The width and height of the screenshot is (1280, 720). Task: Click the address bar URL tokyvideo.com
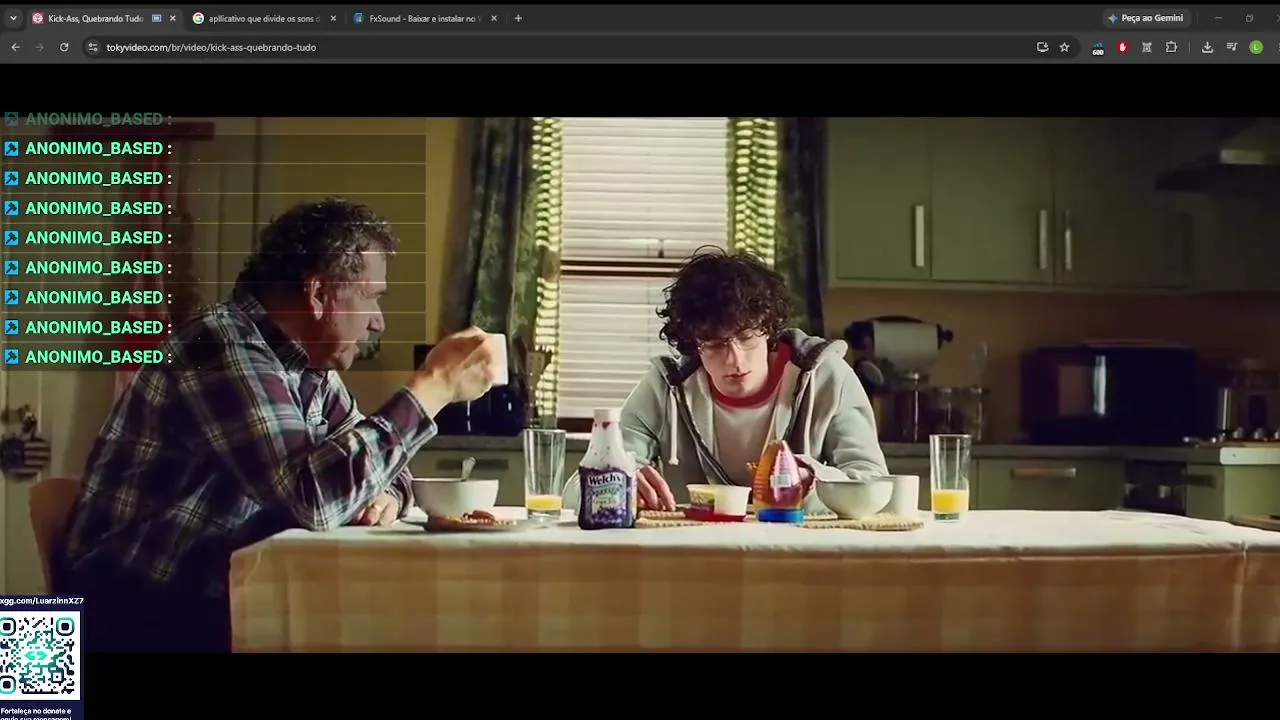tap(211, 47)
